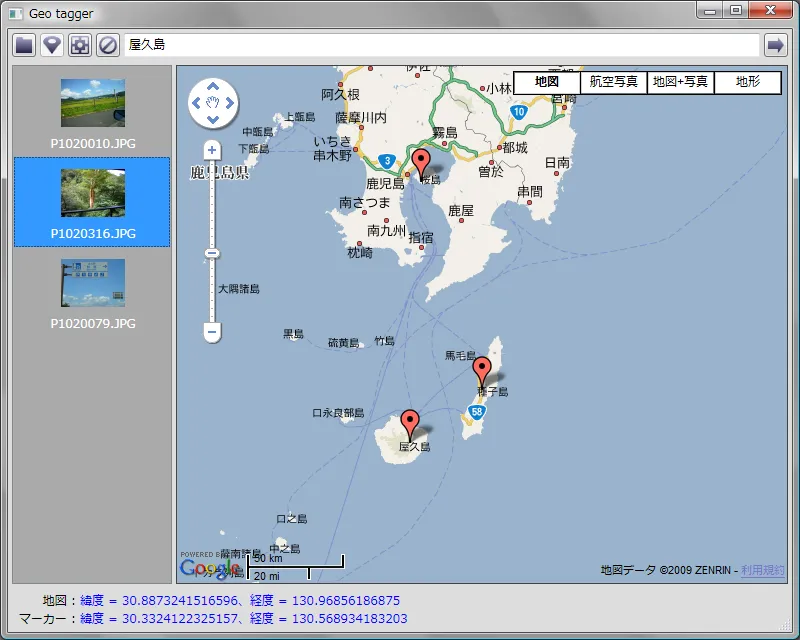The height and width of the screenshot is (640, 800).
Task: Click the prohibition circle-slash toolbar icon
Action: click(x=108, y=45)
